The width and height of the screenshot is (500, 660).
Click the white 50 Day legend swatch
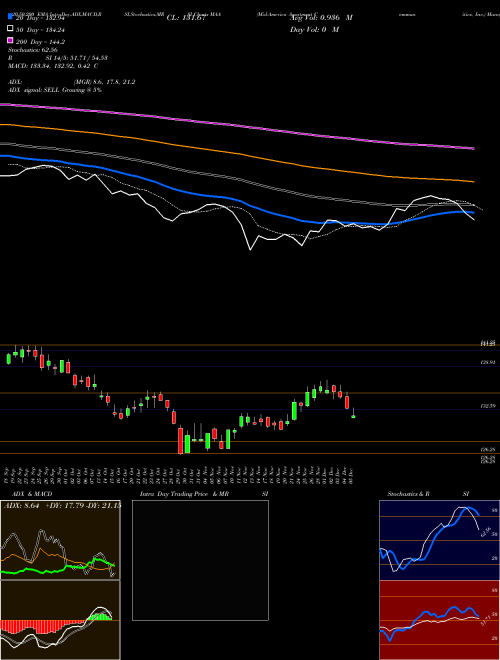tap(10, 29)
